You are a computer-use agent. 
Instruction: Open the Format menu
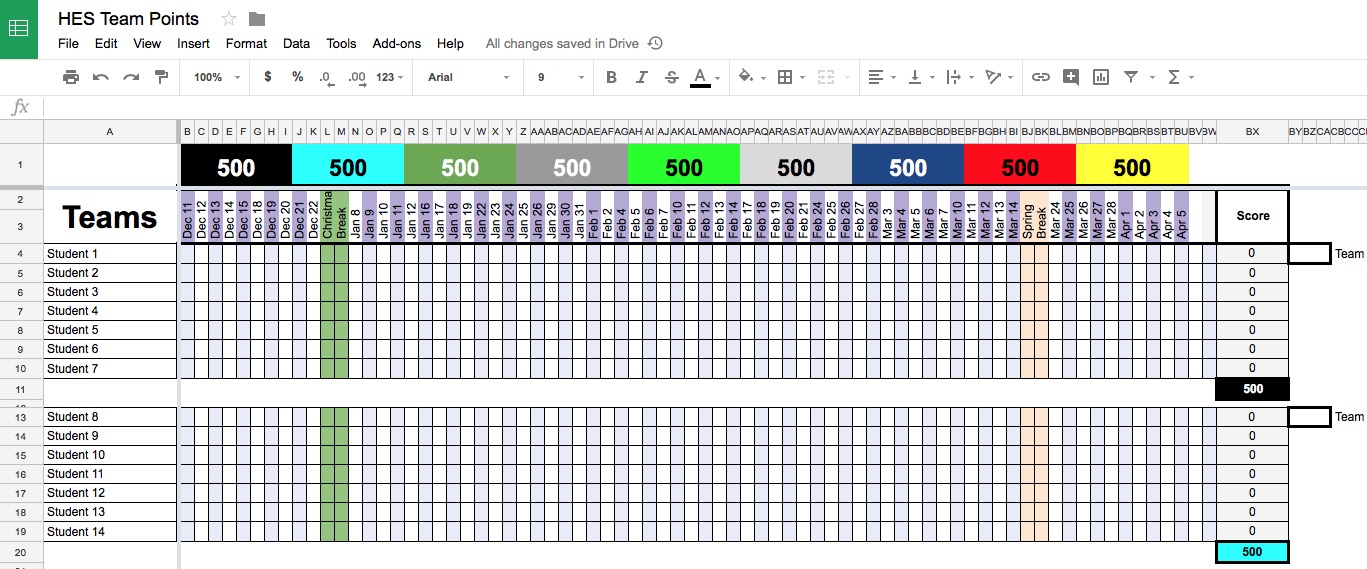click(x=246, y=44)
